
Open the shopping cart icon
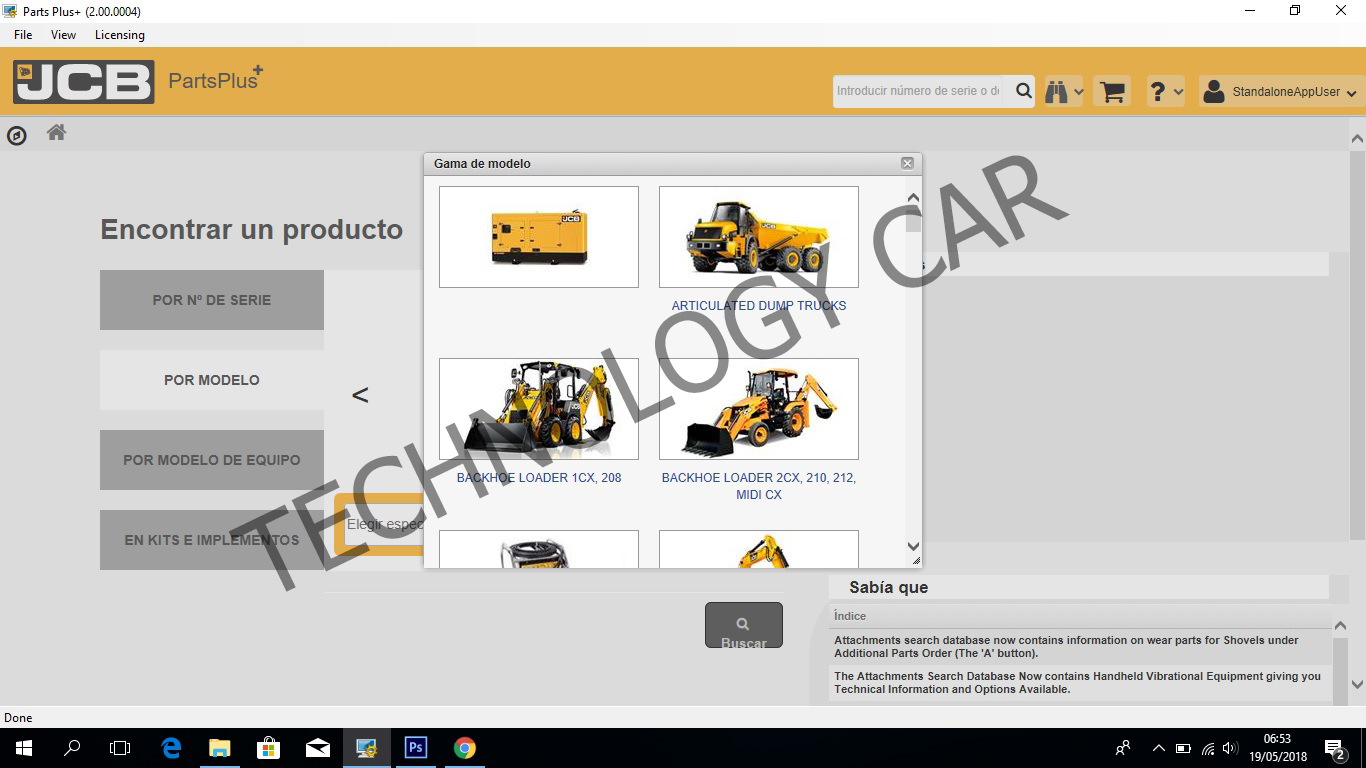[1111, 92]
